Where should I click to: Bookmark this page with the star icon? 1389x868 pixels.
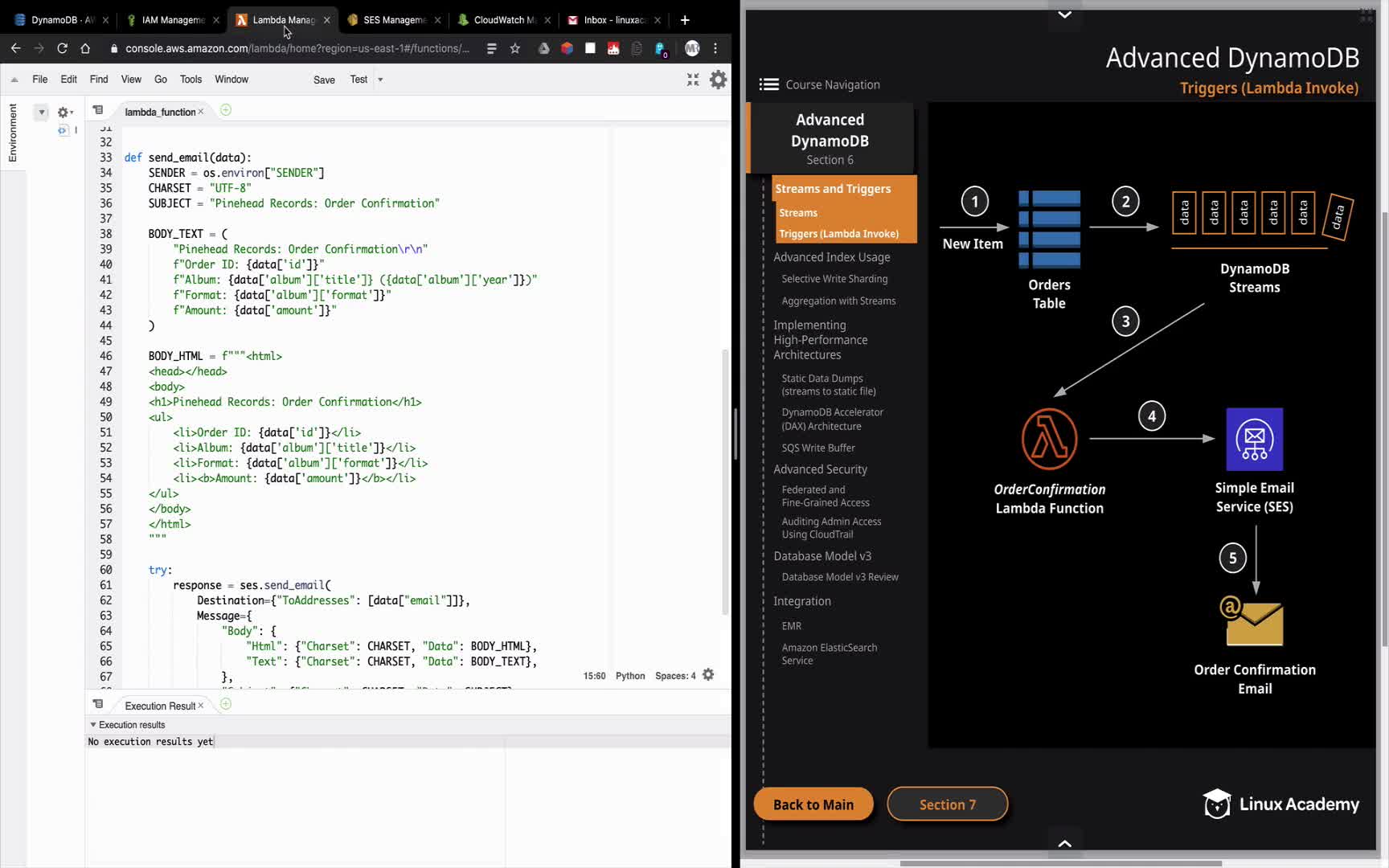(515, 48)
